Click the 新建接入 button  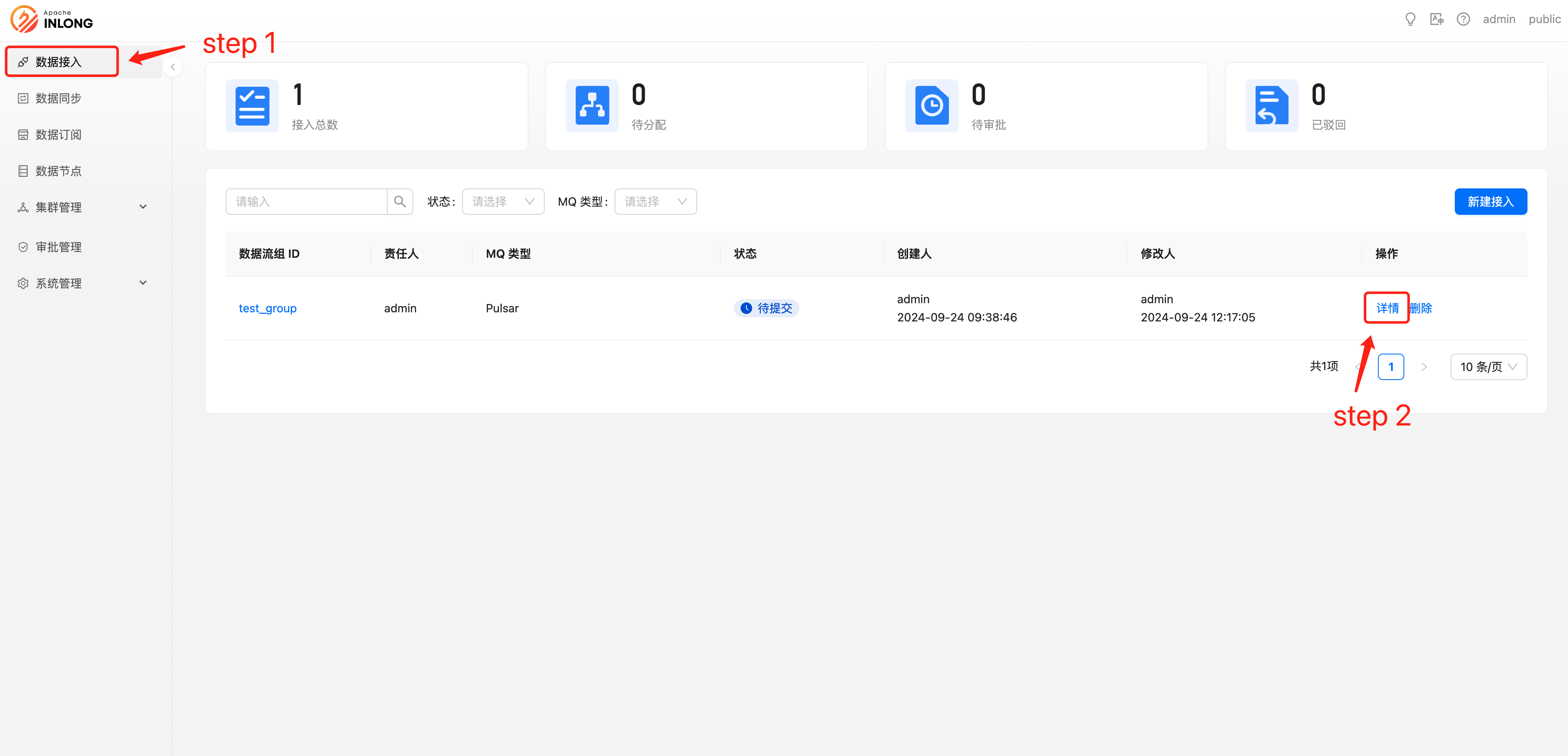coord(1491,201)
